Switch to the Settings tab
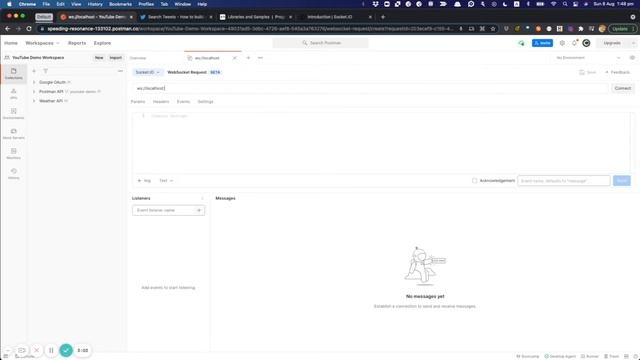This screenshot has width=640, height=360. [x=205, y=102]
